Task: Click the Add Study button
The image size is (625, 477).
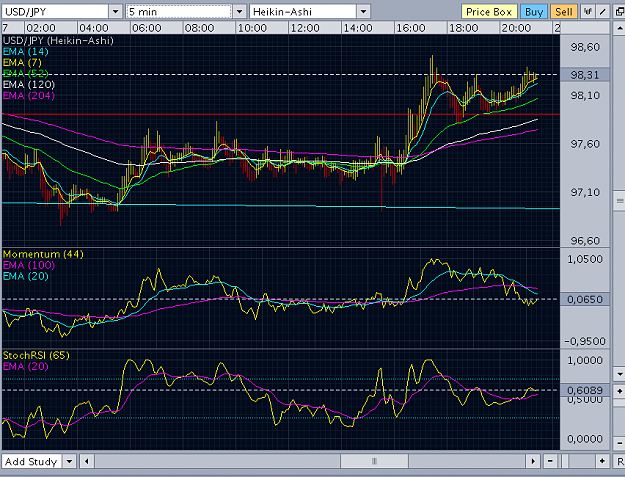Action: point(31,461)
